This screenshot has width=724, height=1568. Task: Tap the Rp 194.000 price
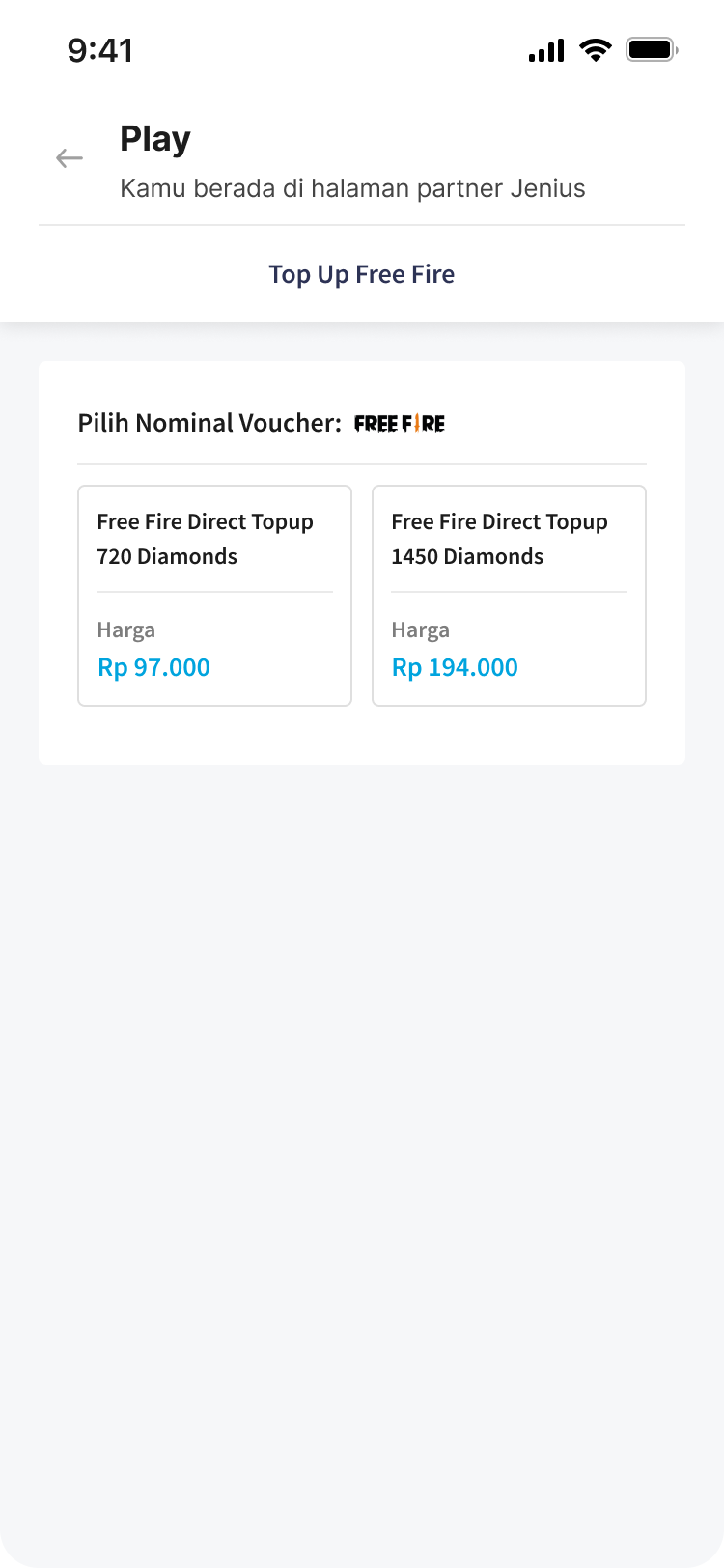(x=455, y=667)
